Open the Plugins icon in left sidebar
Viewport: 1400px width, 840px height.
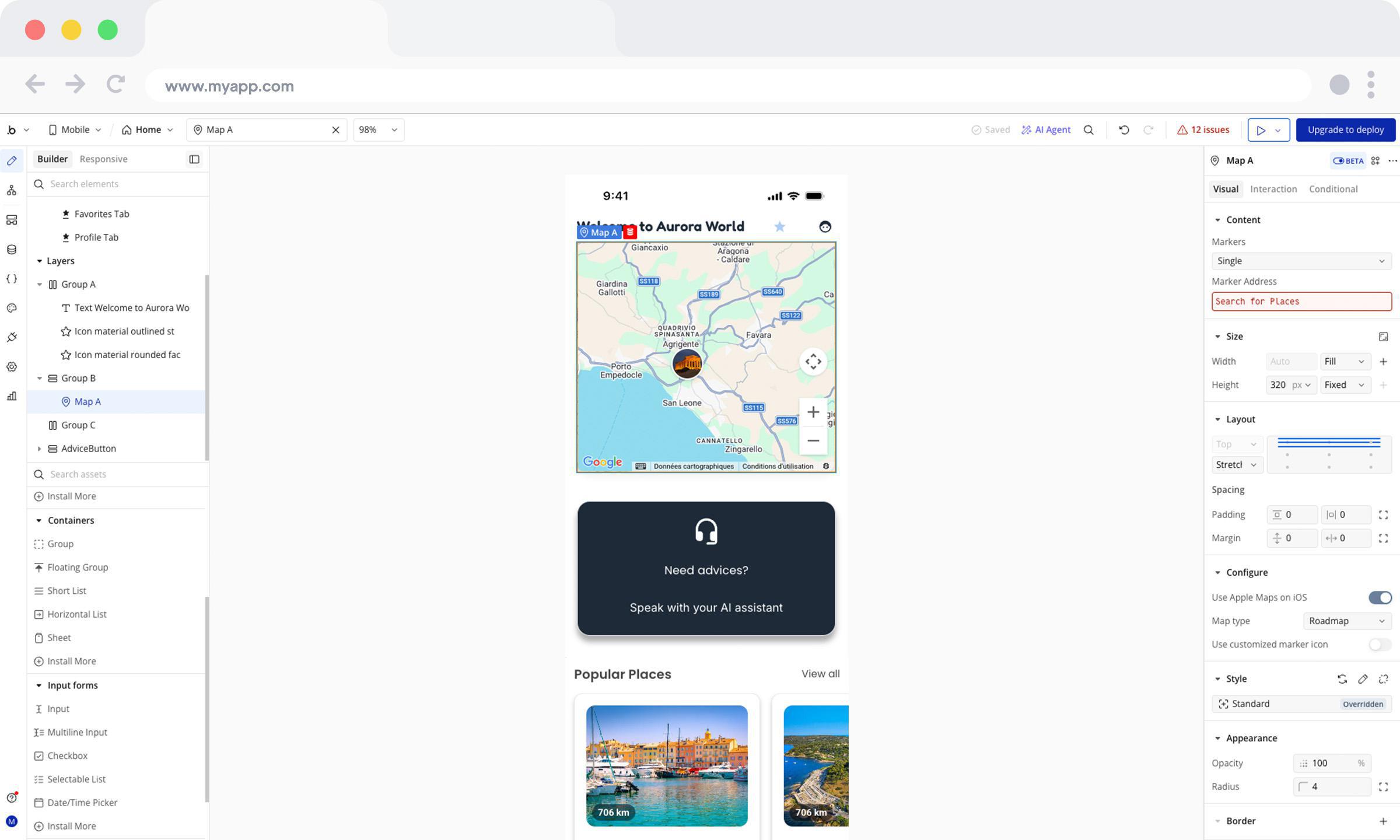point(12,338)
